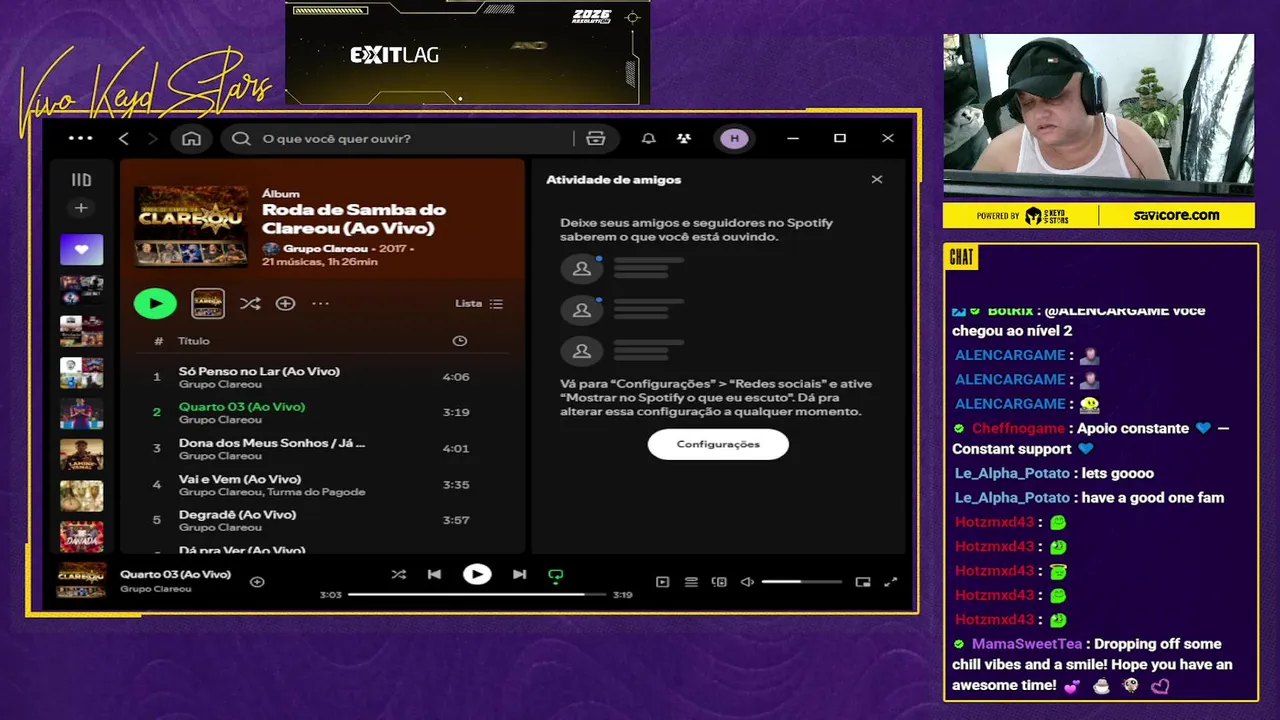
Task: Enter full screen with expand icon
Action: 891,582
